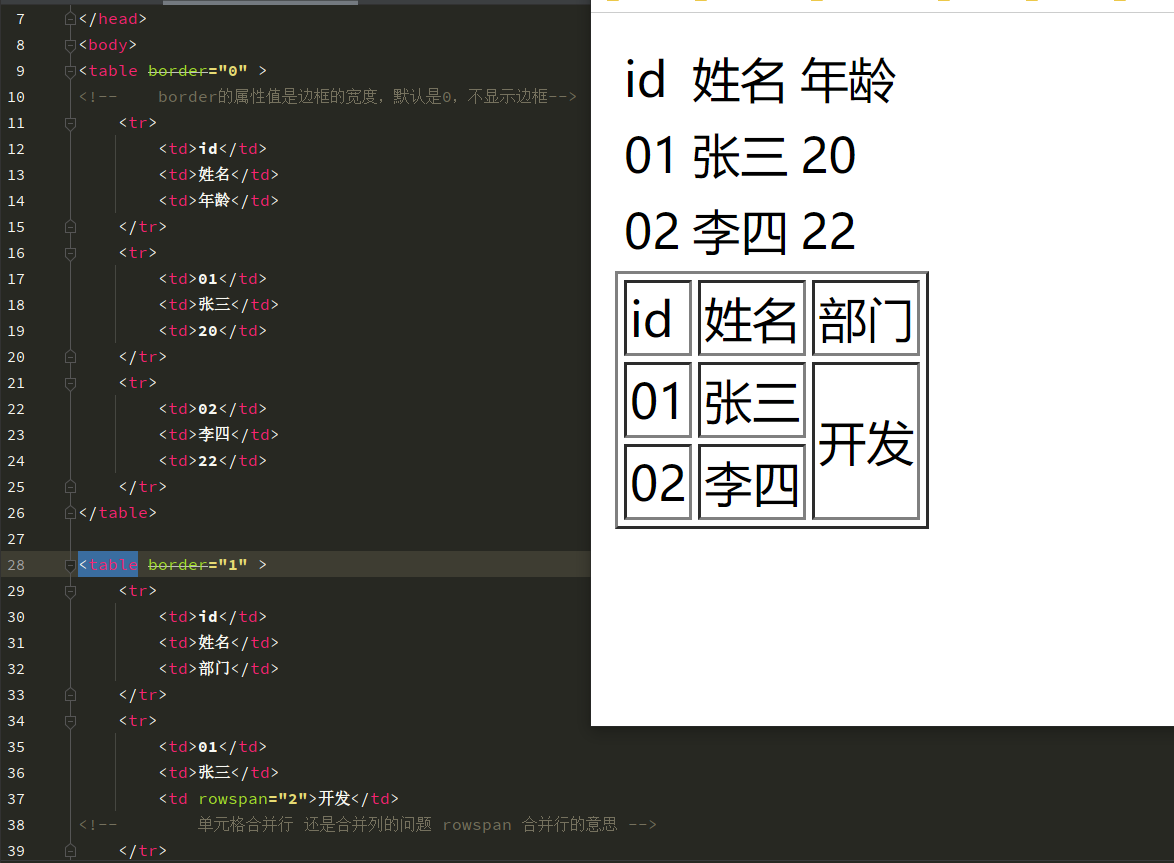Click the fold arrow beside line 39
Image resolution: width=1174 pixels, height=863 pixels.
[x=68, y=849]
